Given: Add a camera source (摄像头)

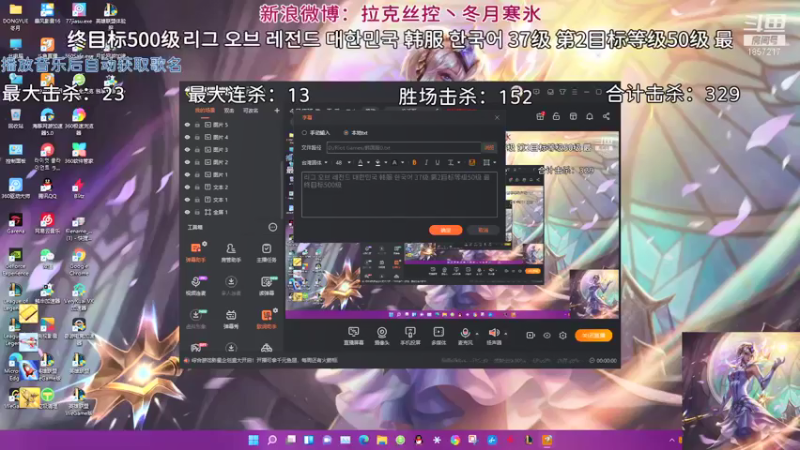Looking at the screenshot, I should point(382,336).
